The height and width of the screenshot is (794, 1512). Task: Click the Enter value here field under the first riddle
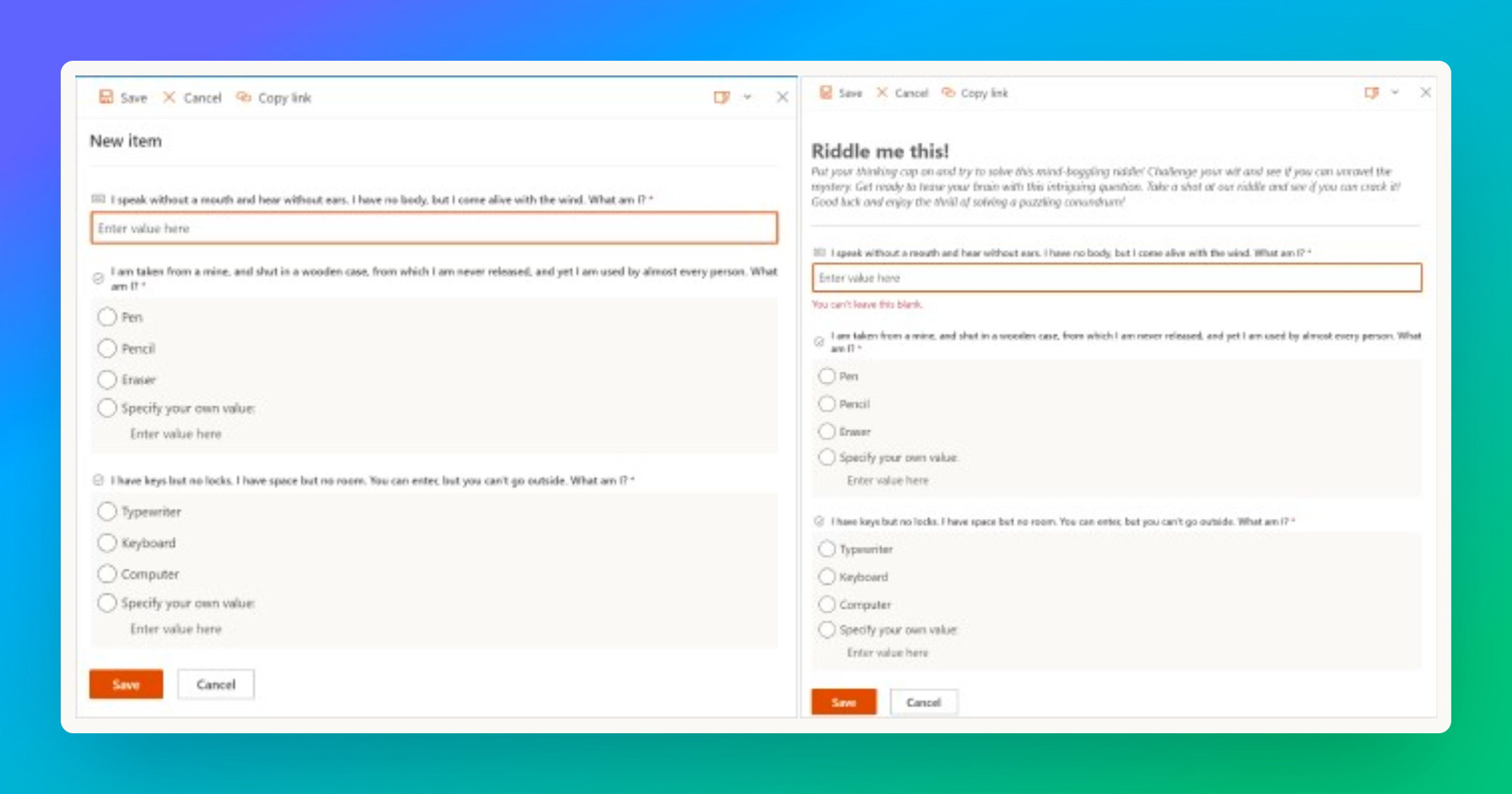[434, 228]
